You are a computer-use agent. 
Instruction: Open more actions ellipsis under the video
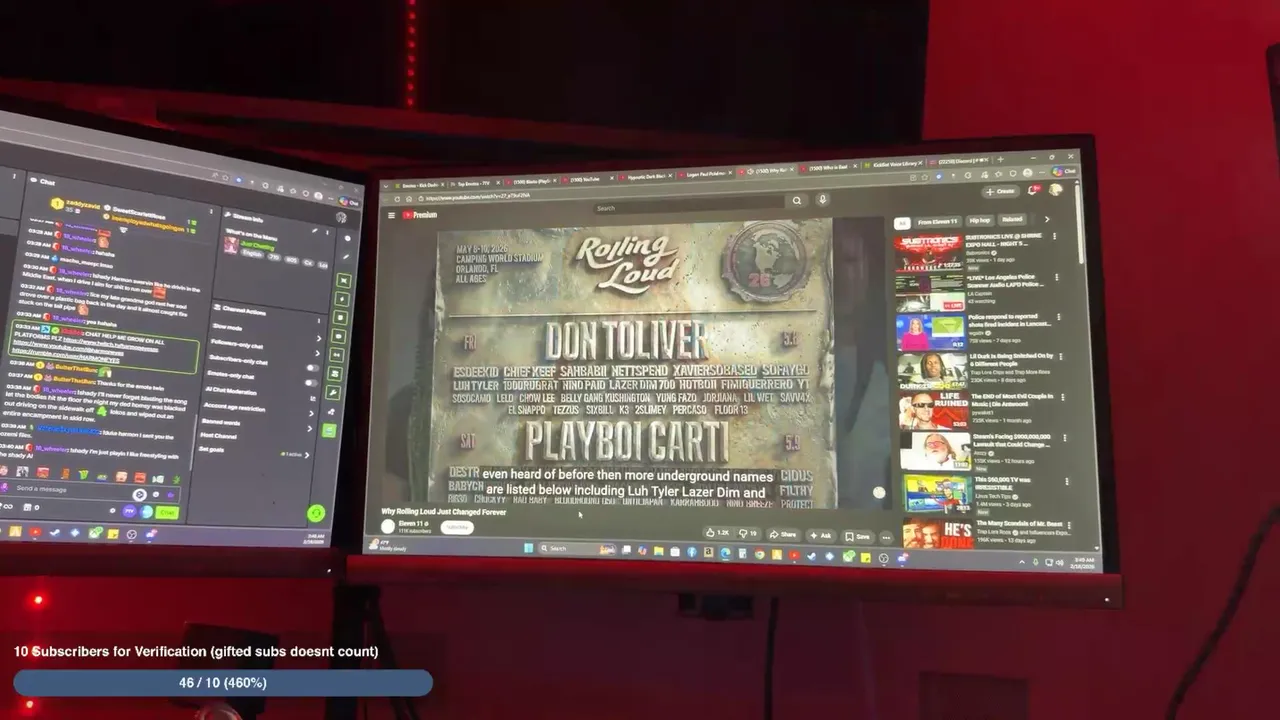(885, 537)
